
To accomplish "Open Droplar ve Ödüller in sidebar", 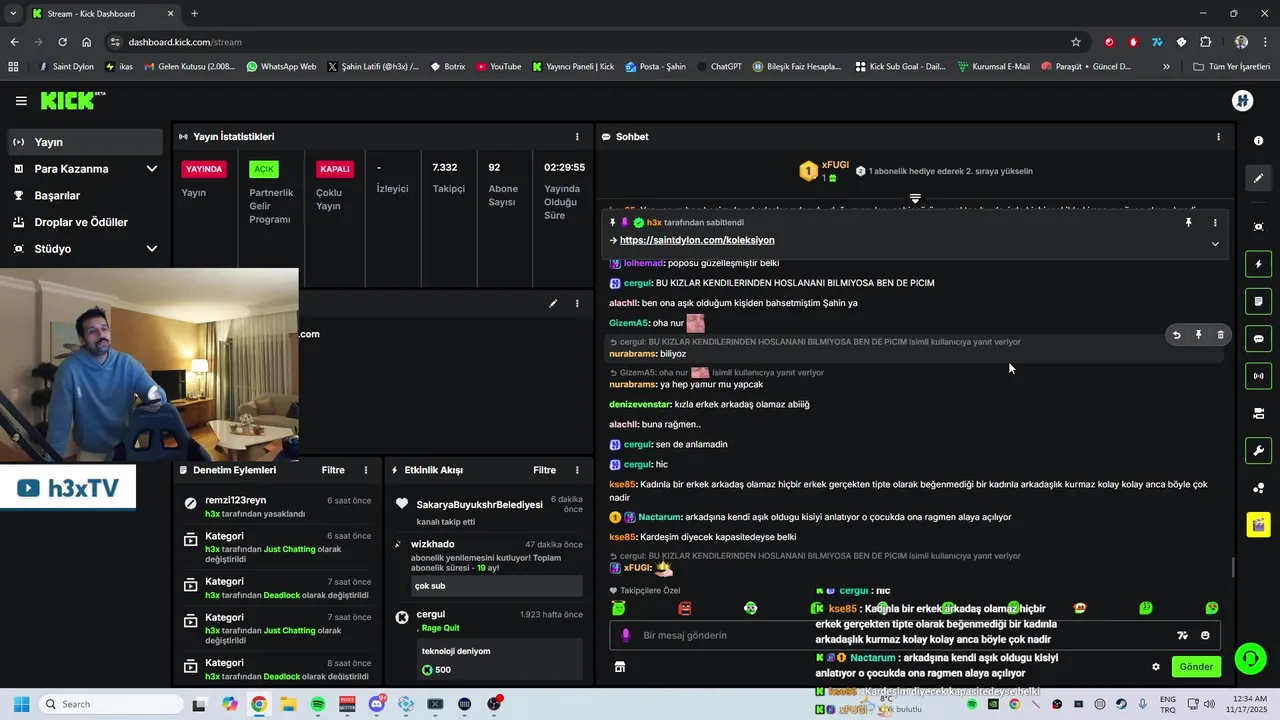I will tap(84, 222).
